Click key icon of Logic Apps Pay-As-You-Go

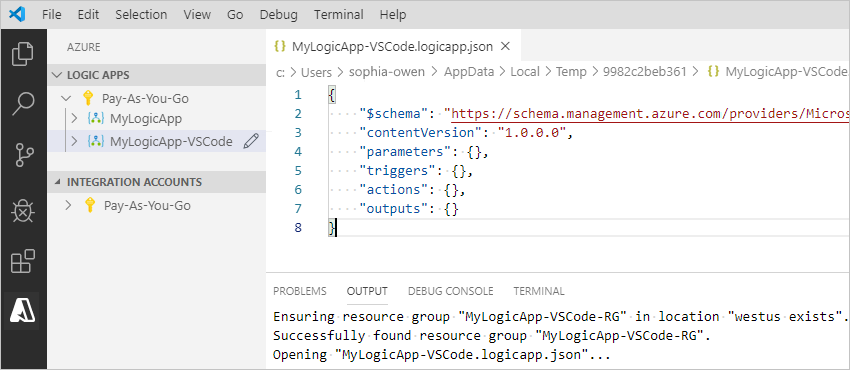[87, 99]
